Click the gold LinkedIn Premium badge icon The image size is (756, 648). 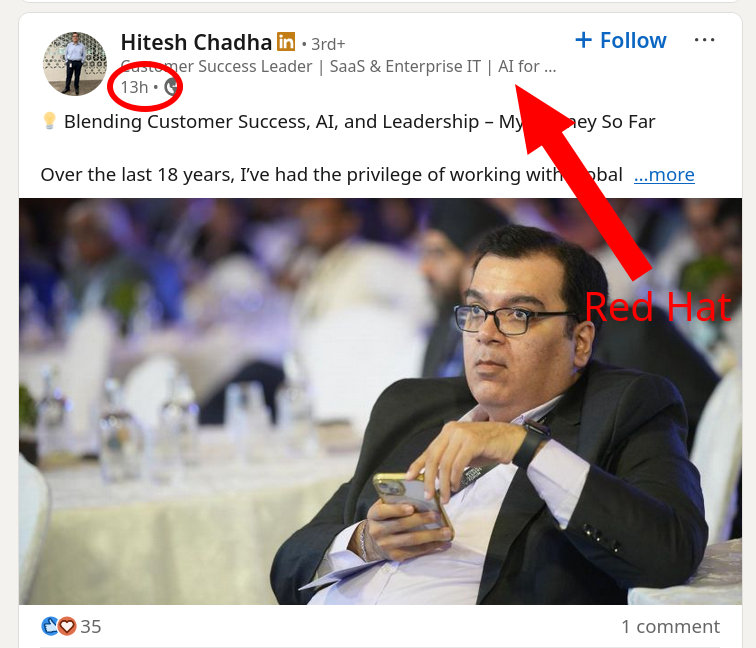pyautogui.click(x=286, y=41)
